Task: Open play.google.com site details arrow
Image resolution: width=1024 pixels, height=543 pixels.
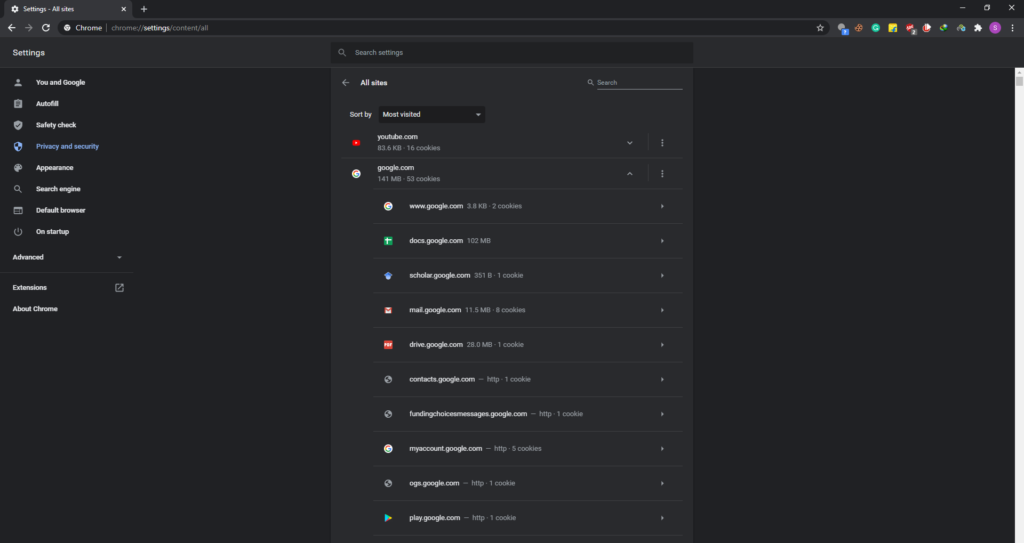Action: [662, 518]
